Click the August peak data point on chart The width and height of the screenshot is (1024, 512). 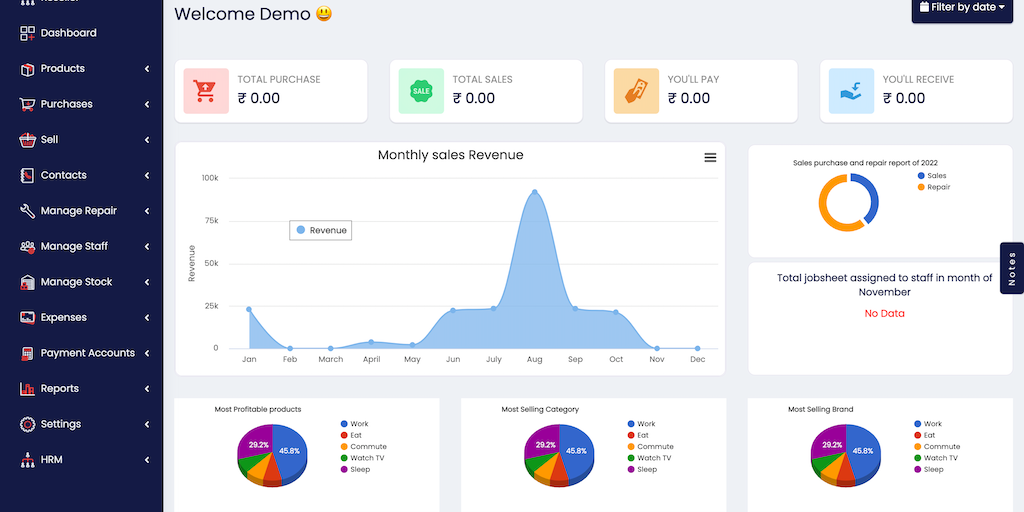coord(535,192)
